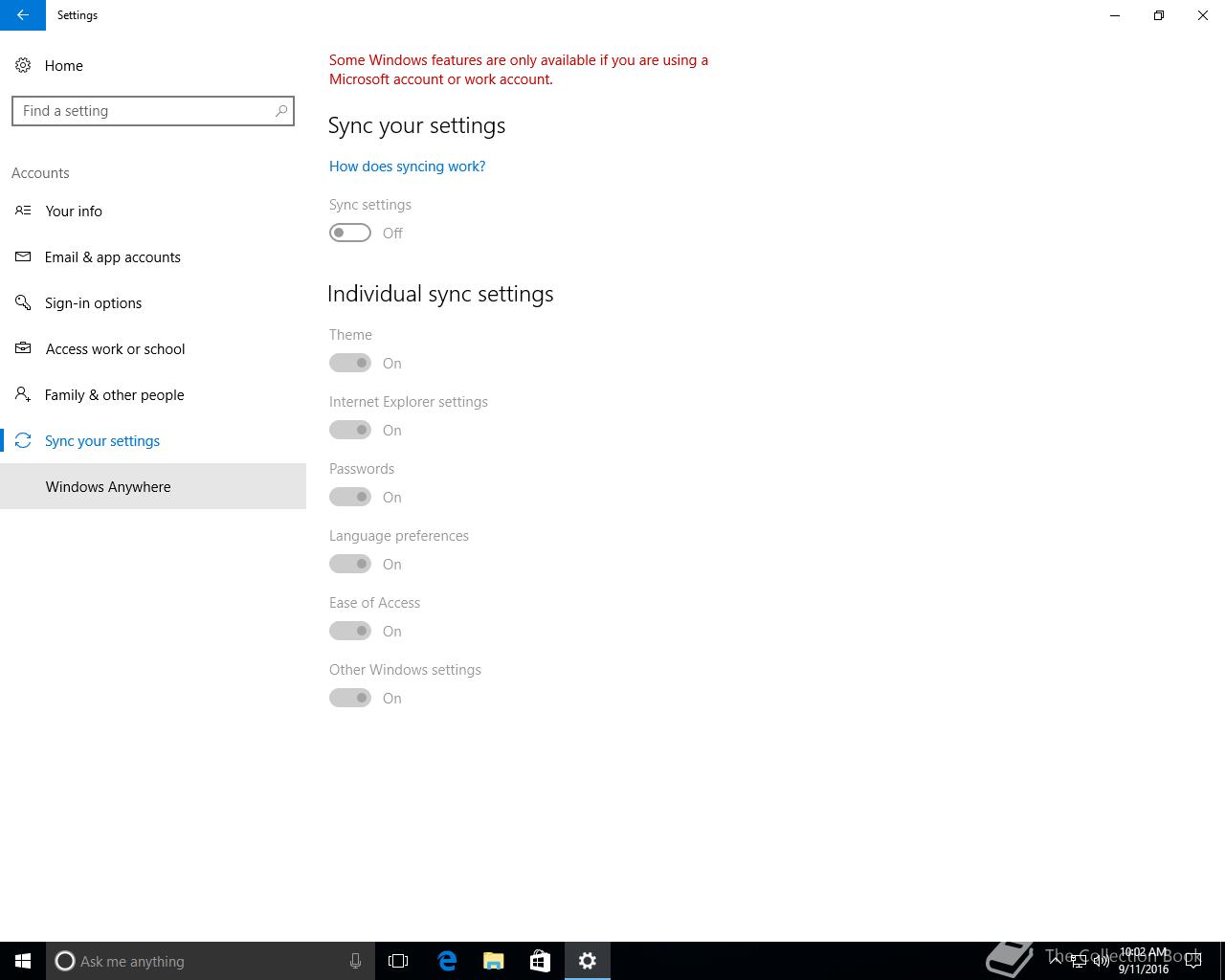This screenshot has height=980, width=1225.
Task: Toggle the Other Windows settings switch
Action: click(x=350, y=698)
